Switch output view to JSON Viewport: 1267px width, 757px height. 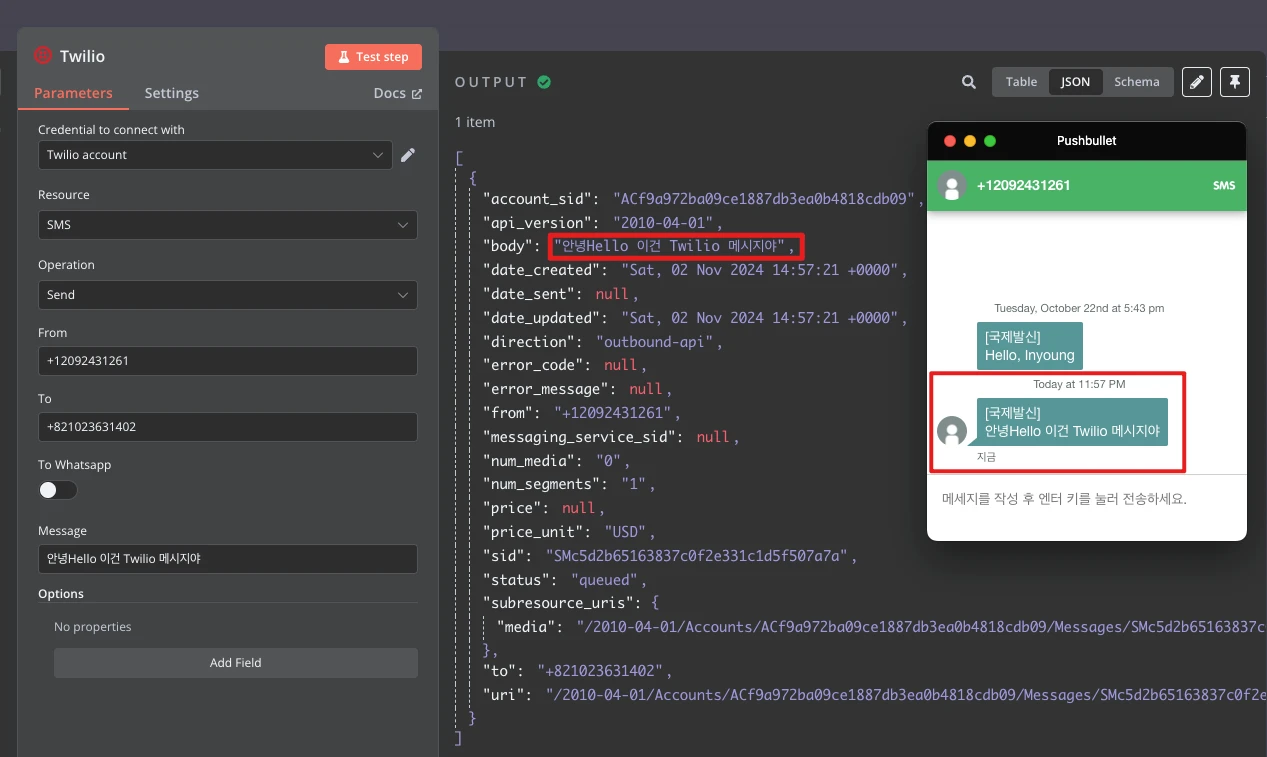1076,82
